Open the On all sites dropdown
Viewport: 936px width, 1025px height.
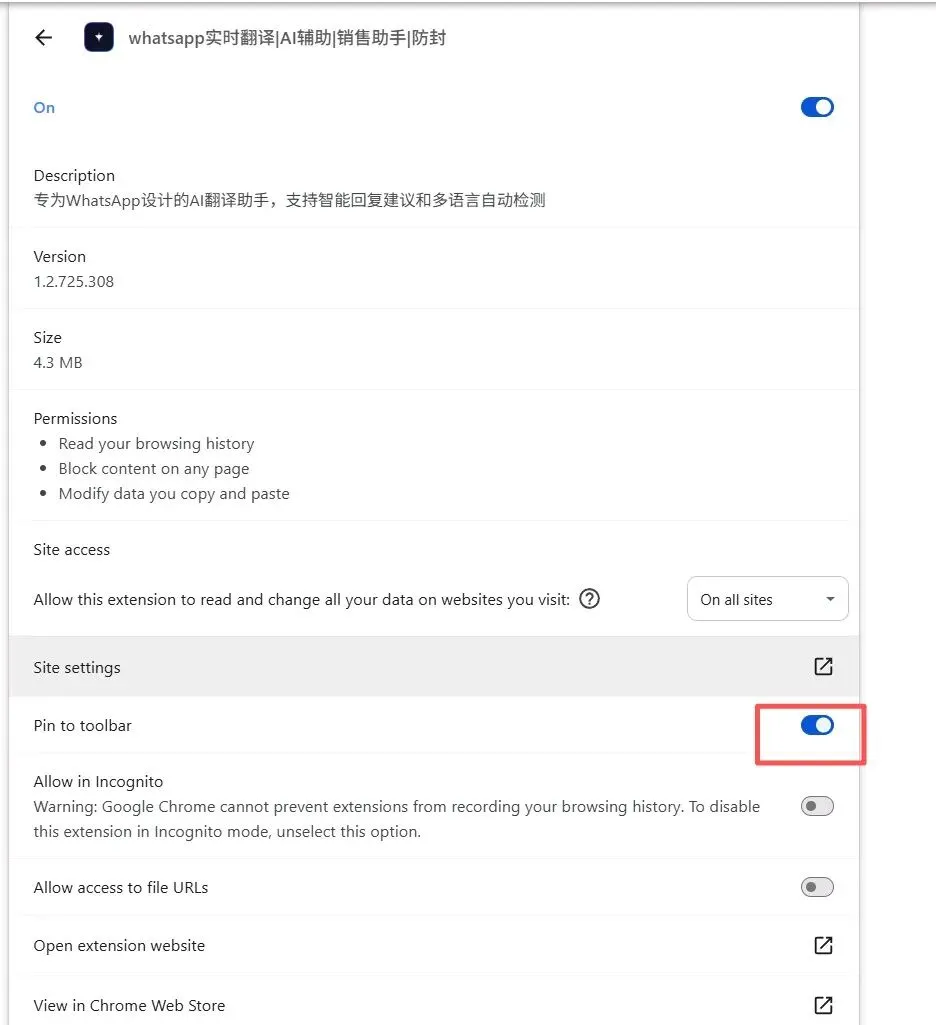767,599
